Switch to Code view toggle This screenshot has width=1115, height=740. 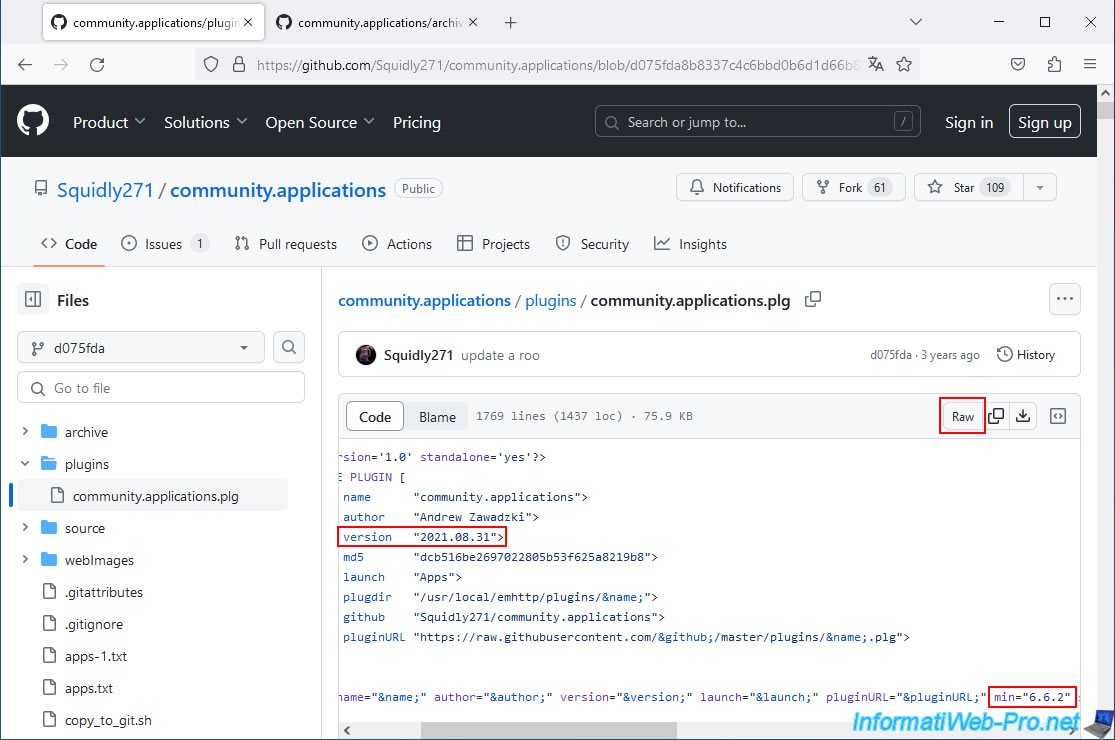375,417
